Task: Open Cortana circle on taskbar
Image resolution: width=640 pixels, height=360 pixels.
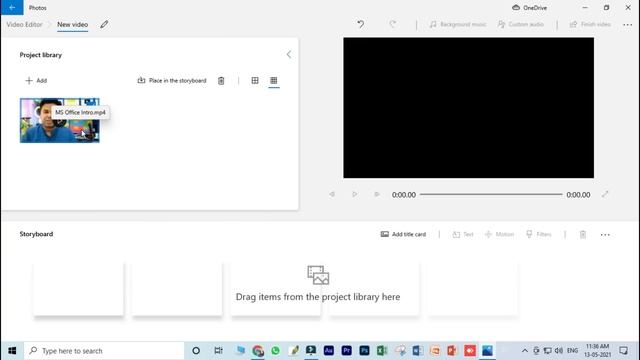Action: [x=196, y=351]
